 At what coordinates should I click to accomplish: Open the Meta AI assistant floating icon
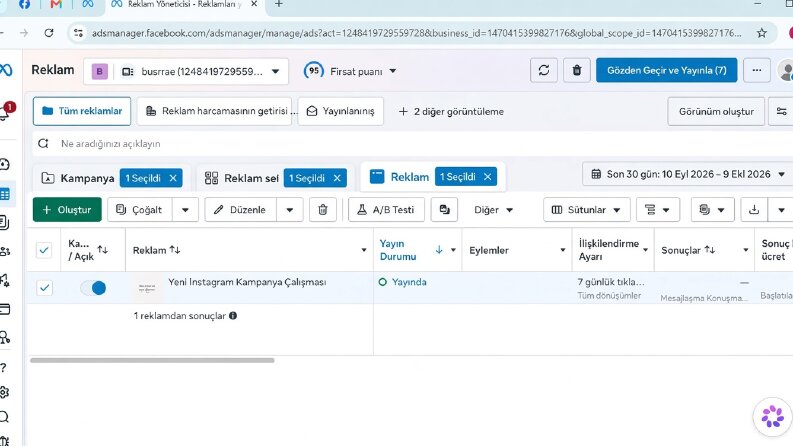pos(772,417)
